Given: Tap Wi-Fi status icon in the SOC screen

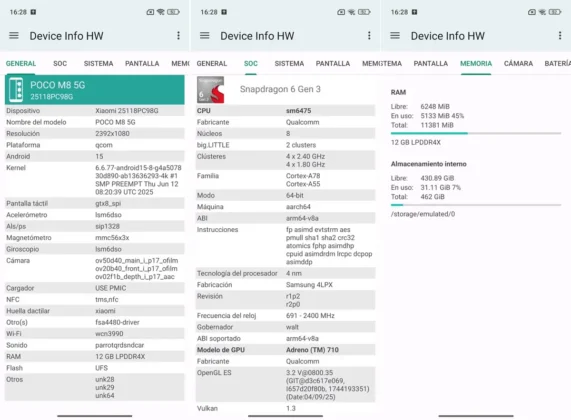Looking at the screenshot, I should coord(351,12).
